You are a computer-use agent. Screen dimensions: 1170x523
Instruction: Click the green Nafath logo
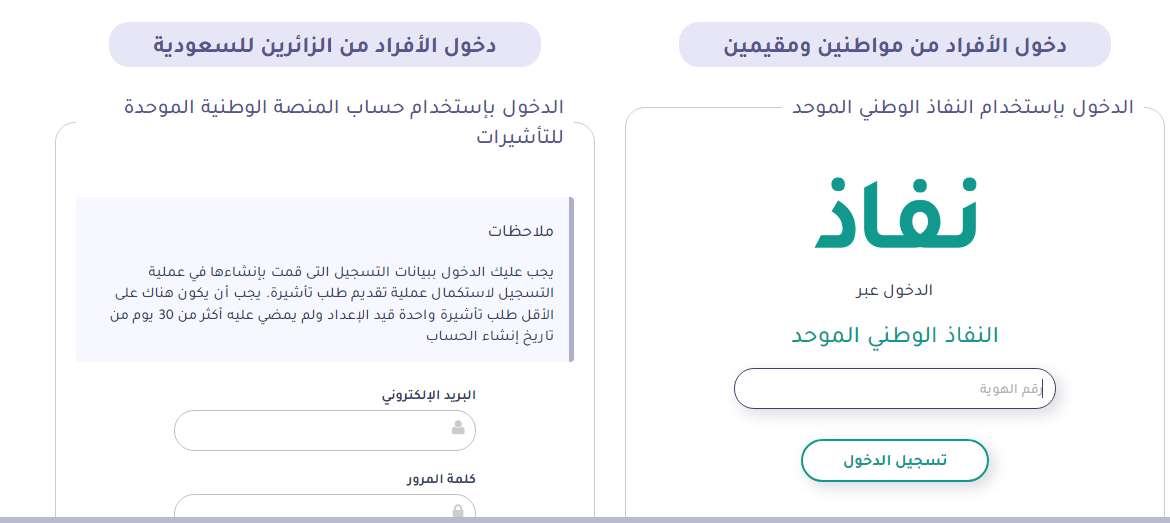click(895, 213)
